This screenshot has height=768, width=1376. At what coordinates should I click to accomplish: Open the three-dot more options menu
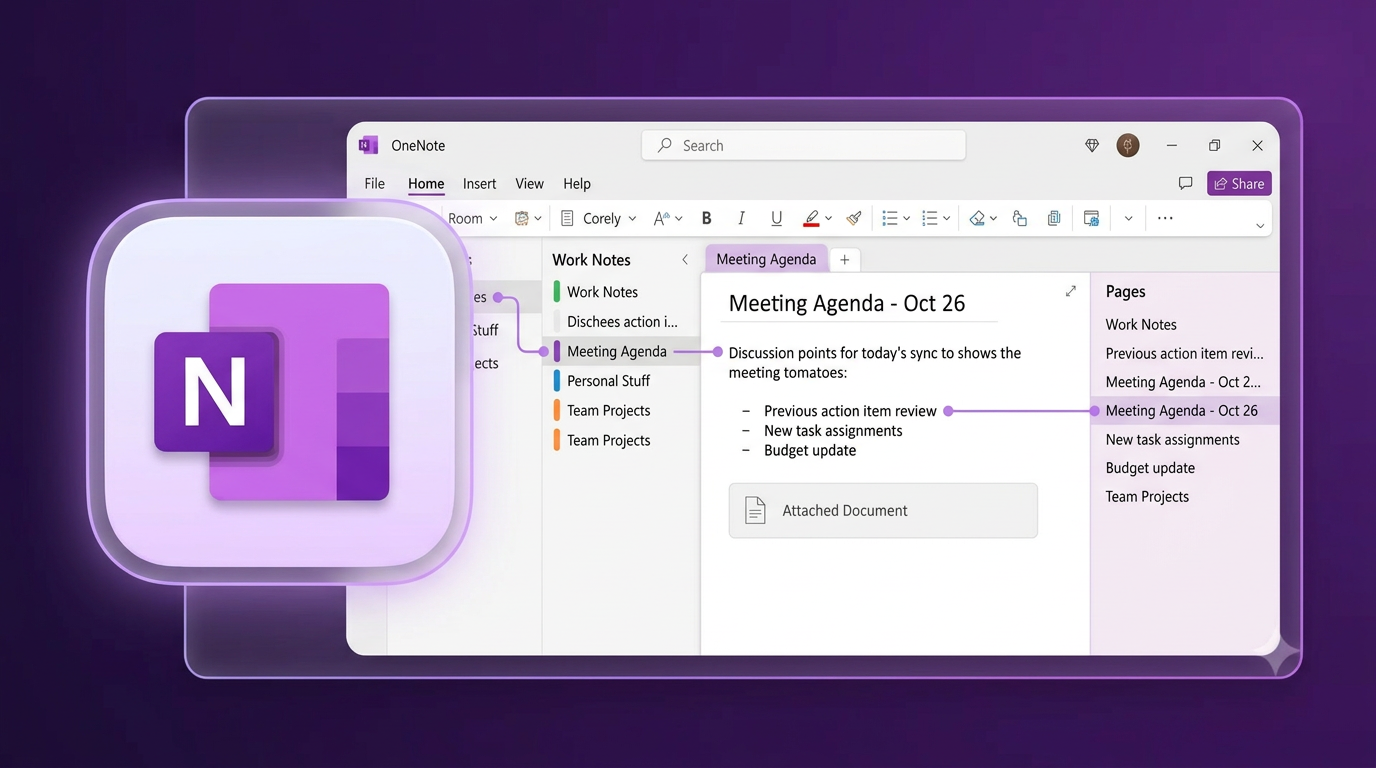click(1165, 218)
